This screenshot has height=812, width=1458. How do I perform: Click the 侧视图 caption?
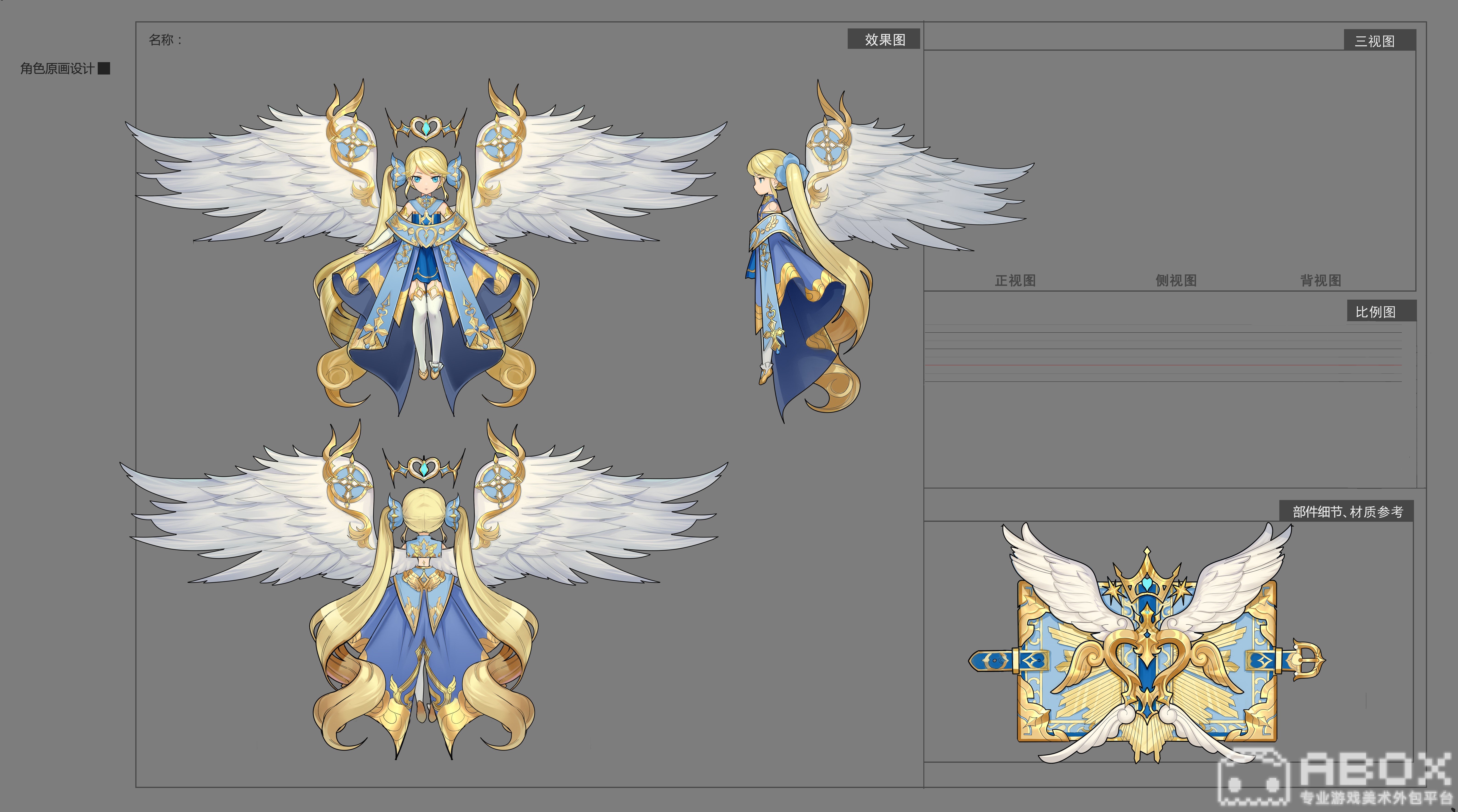pos(1176,281)
